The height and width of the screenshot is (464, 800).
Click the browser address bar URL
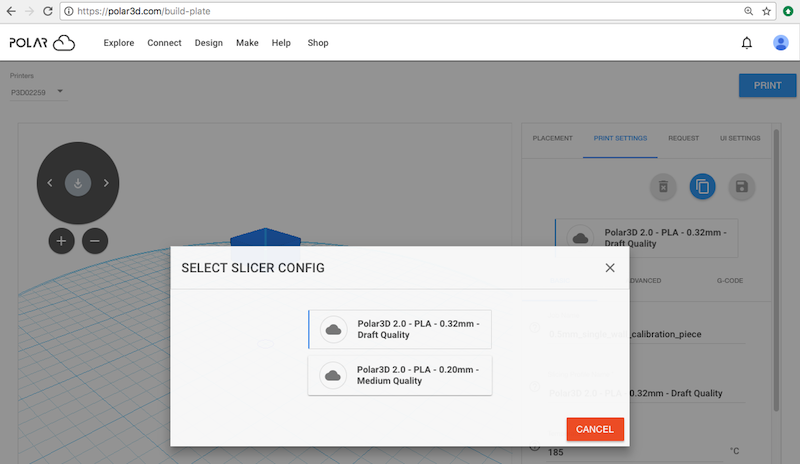144,11
